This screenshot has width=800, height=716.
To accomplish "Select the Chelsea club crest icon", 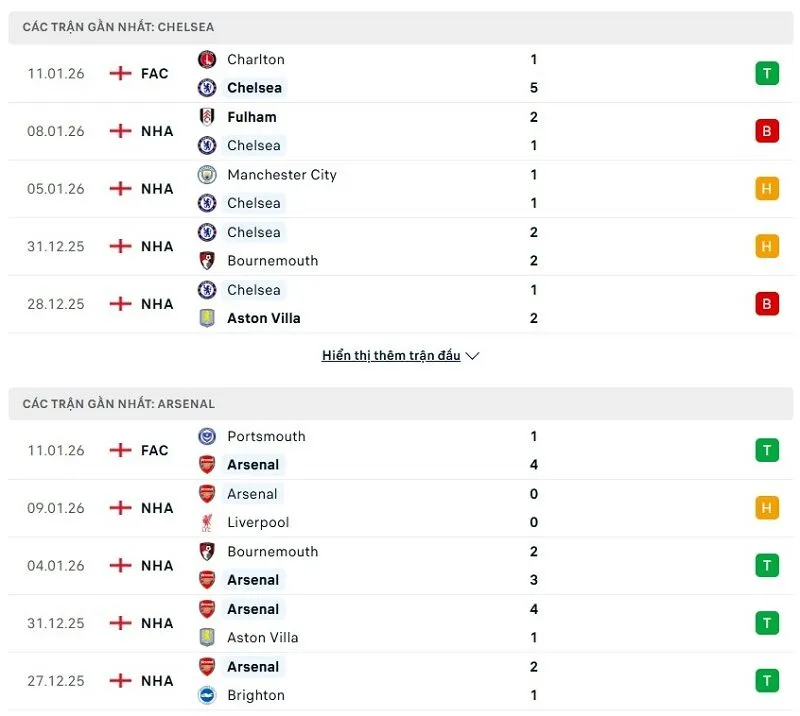I will [x=206, y=88].
